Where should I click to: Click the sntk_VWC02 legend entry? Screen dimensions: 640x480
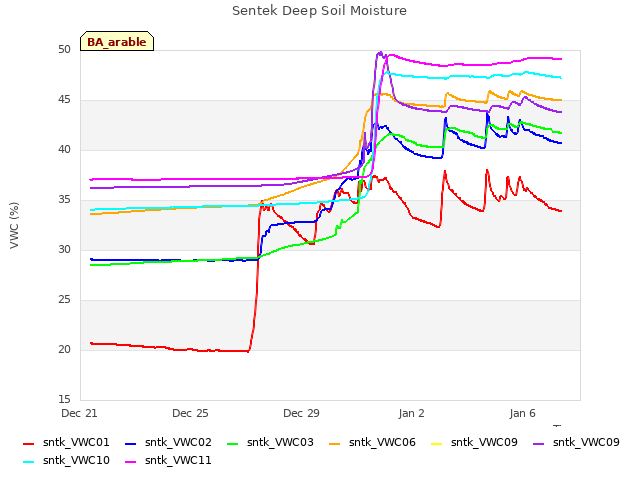(168, 442)
